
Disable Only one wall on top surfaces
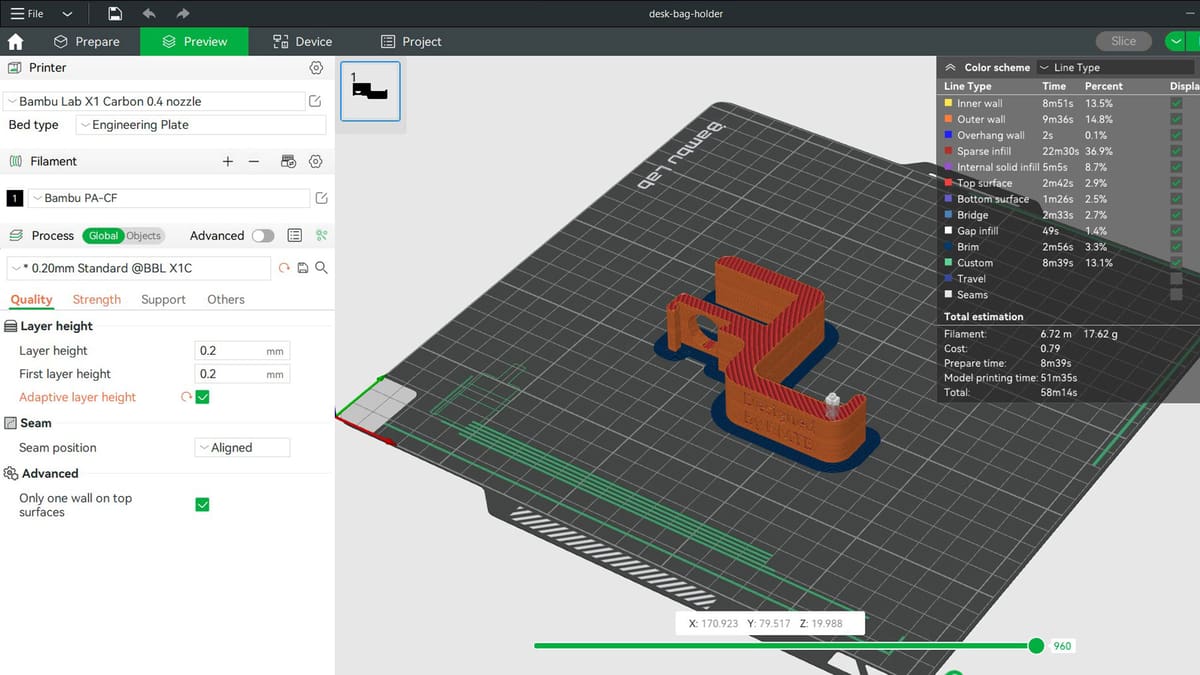click(x=202, y=505)
